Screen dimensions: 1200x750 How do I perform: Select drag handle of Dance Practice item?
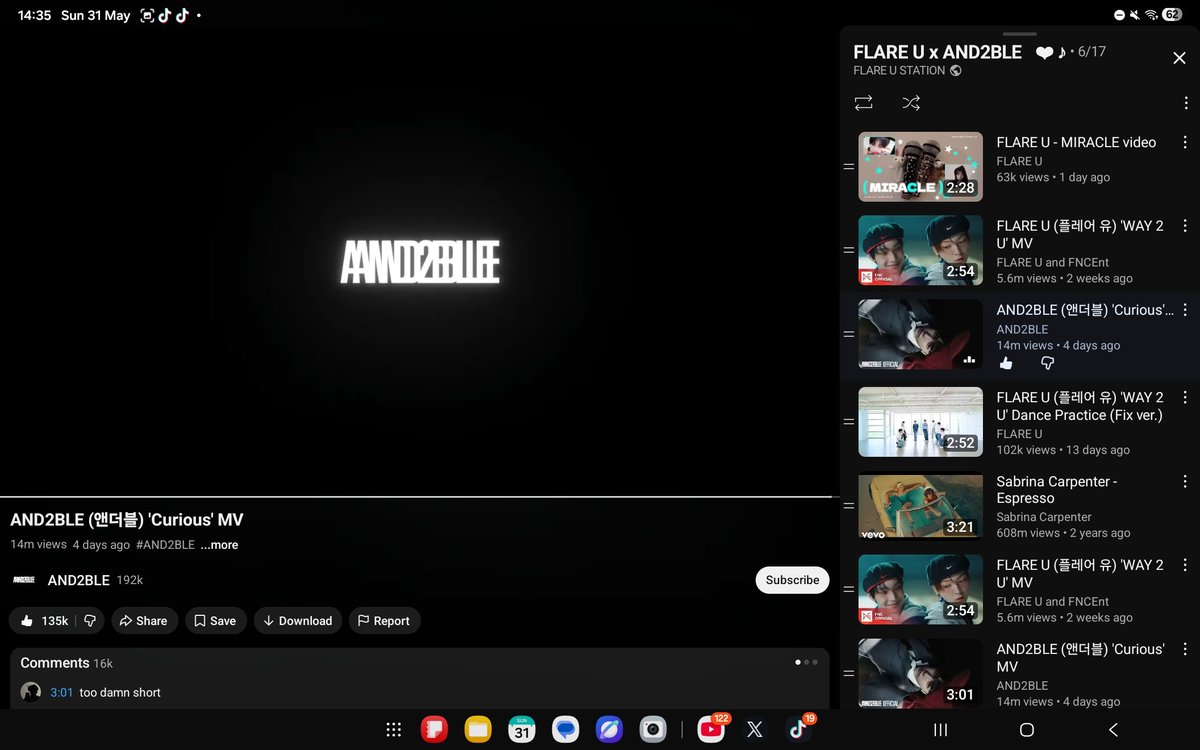coord(848,422)
